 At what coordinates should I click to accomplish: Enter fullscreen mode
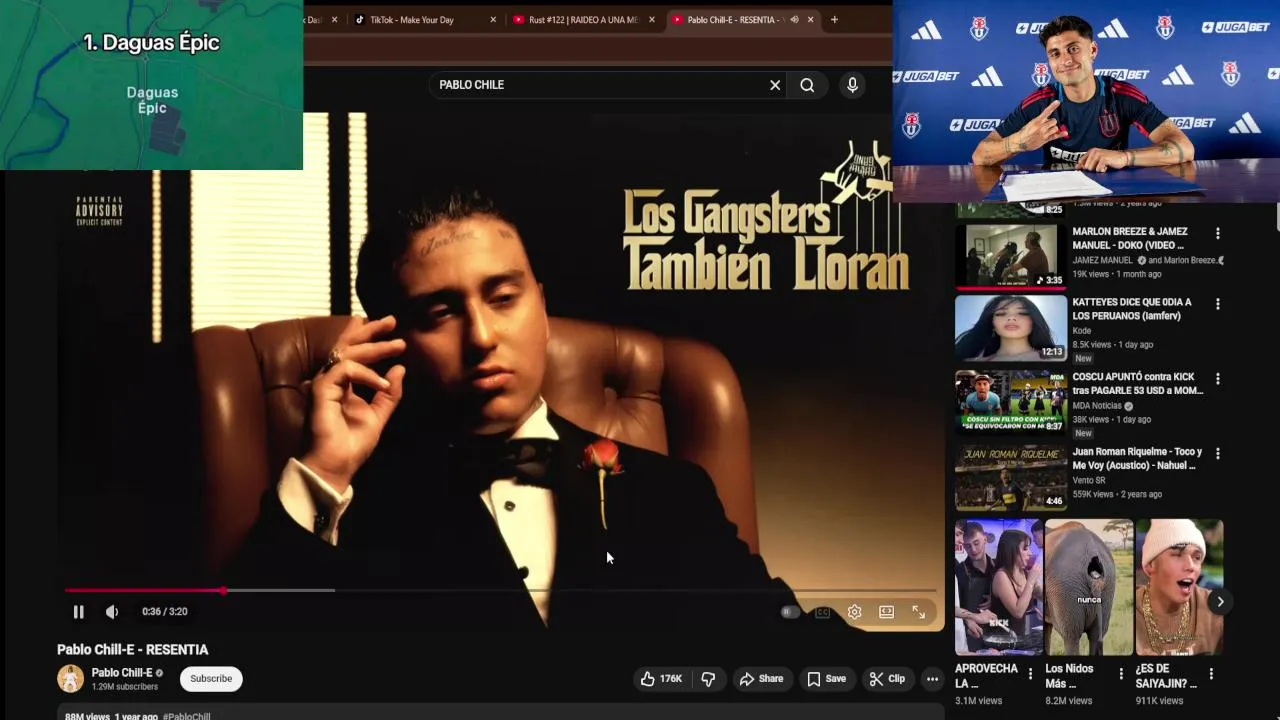918,612
